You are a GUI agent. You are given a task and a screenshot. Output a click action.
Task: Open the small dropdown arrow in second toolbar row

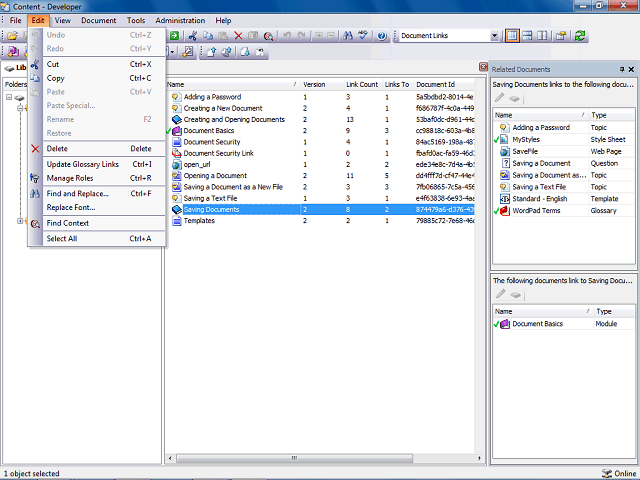point(172,52)
